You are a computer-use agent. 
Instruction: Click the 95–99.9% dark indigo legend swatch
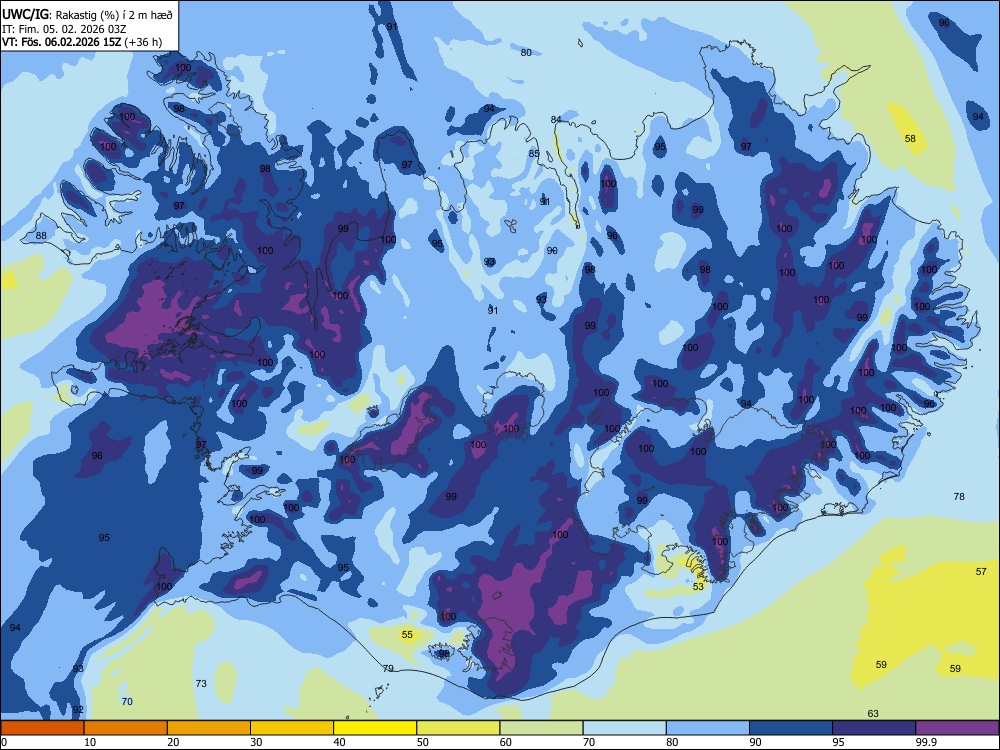[x=874, y=728]
